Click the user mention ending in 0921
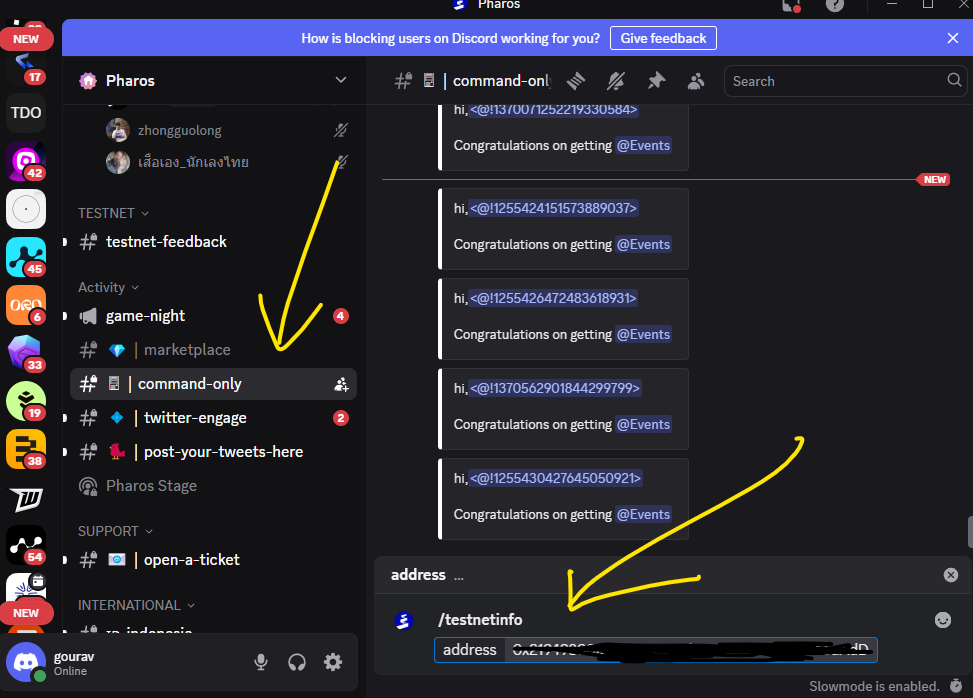The height and width of the screenshot is (698, 973). (x=555, y=478)
